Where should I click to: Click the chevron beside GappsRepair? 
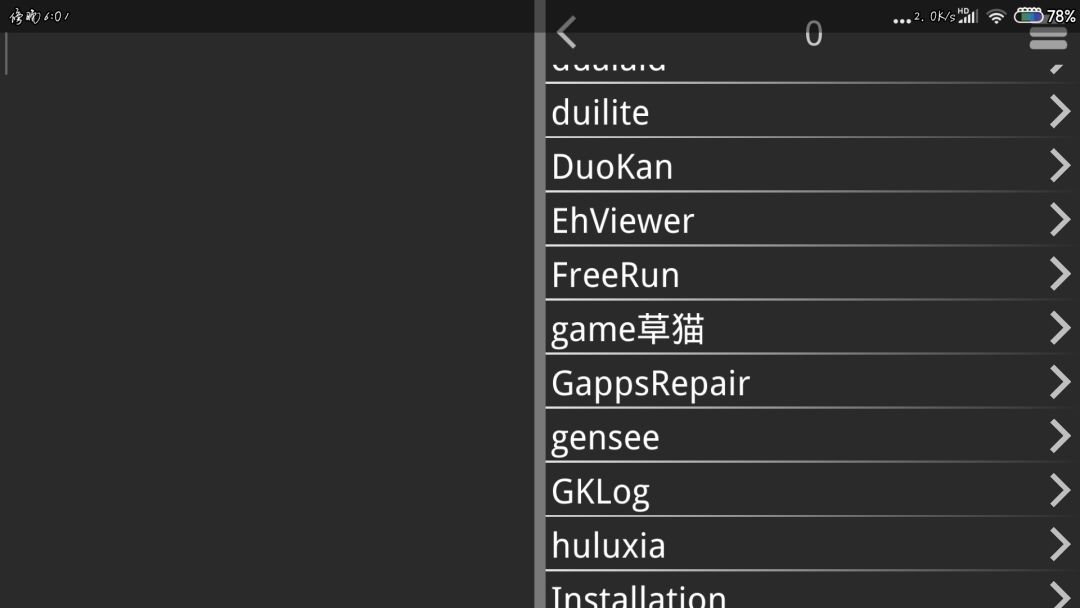pyautogui.click(x=1060, y=382)
